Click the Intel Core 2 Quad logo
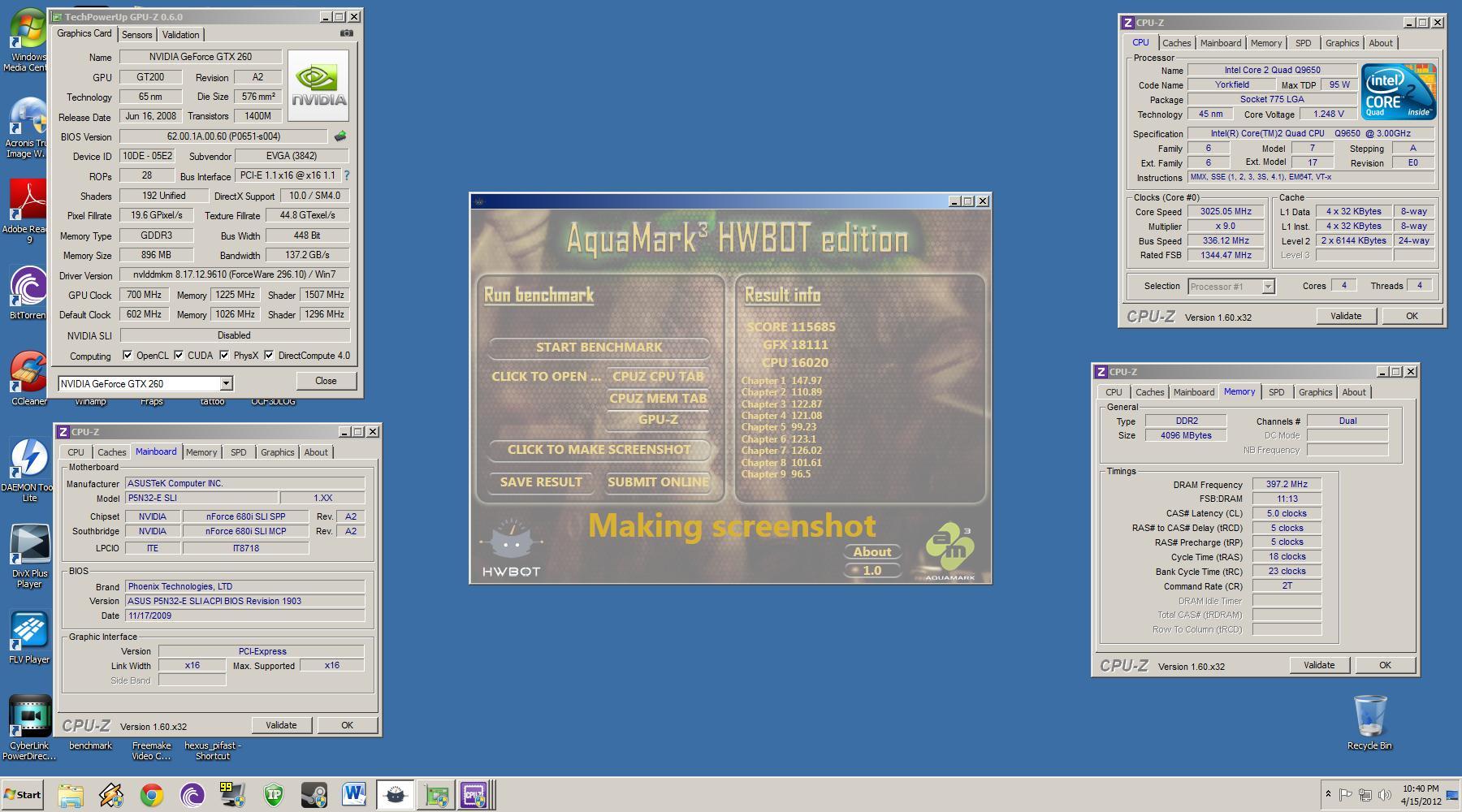 pyautogui.click(x=1399, y=92)
